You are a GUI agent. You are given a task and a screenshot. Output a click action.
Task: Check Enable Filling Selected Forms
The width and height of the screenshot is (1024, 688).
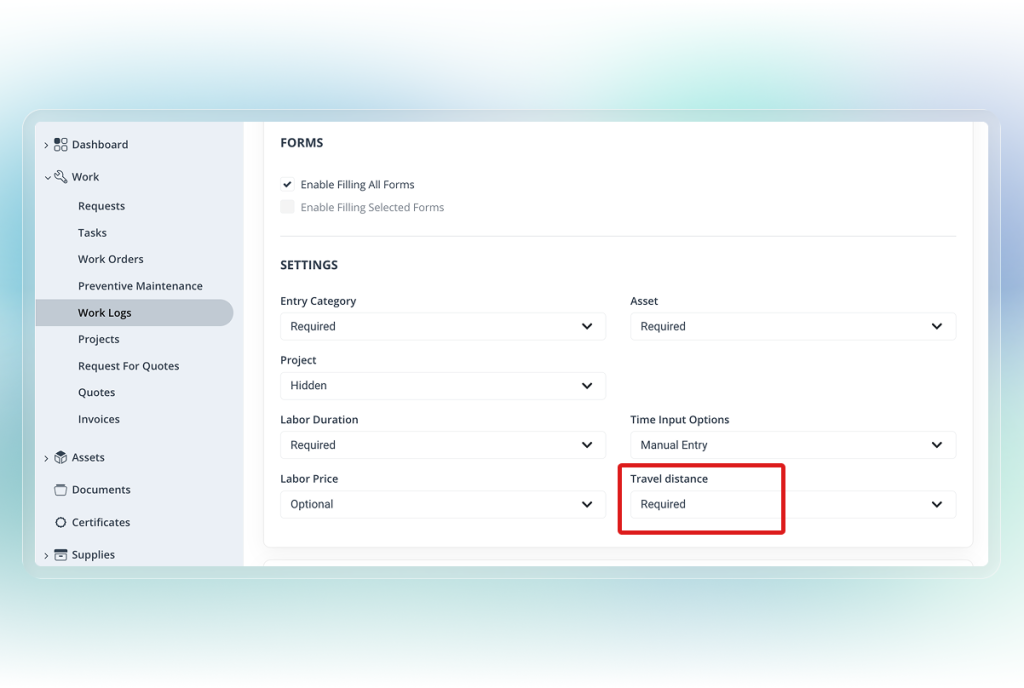point(288,207)
